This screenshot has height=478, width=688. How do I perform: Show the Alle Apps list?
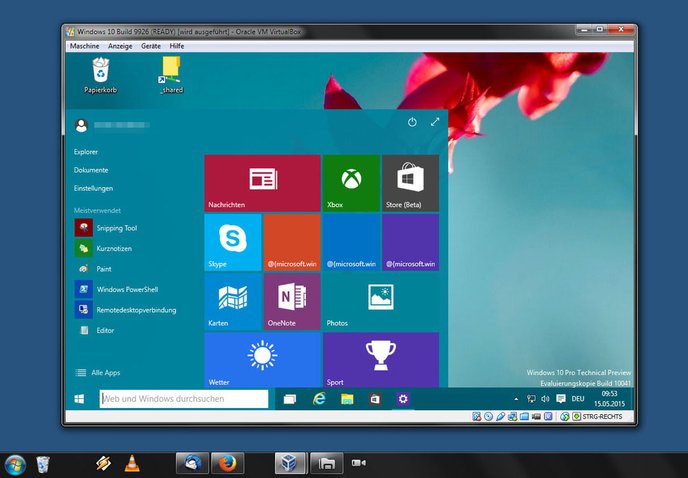click(x=98, y=373)
